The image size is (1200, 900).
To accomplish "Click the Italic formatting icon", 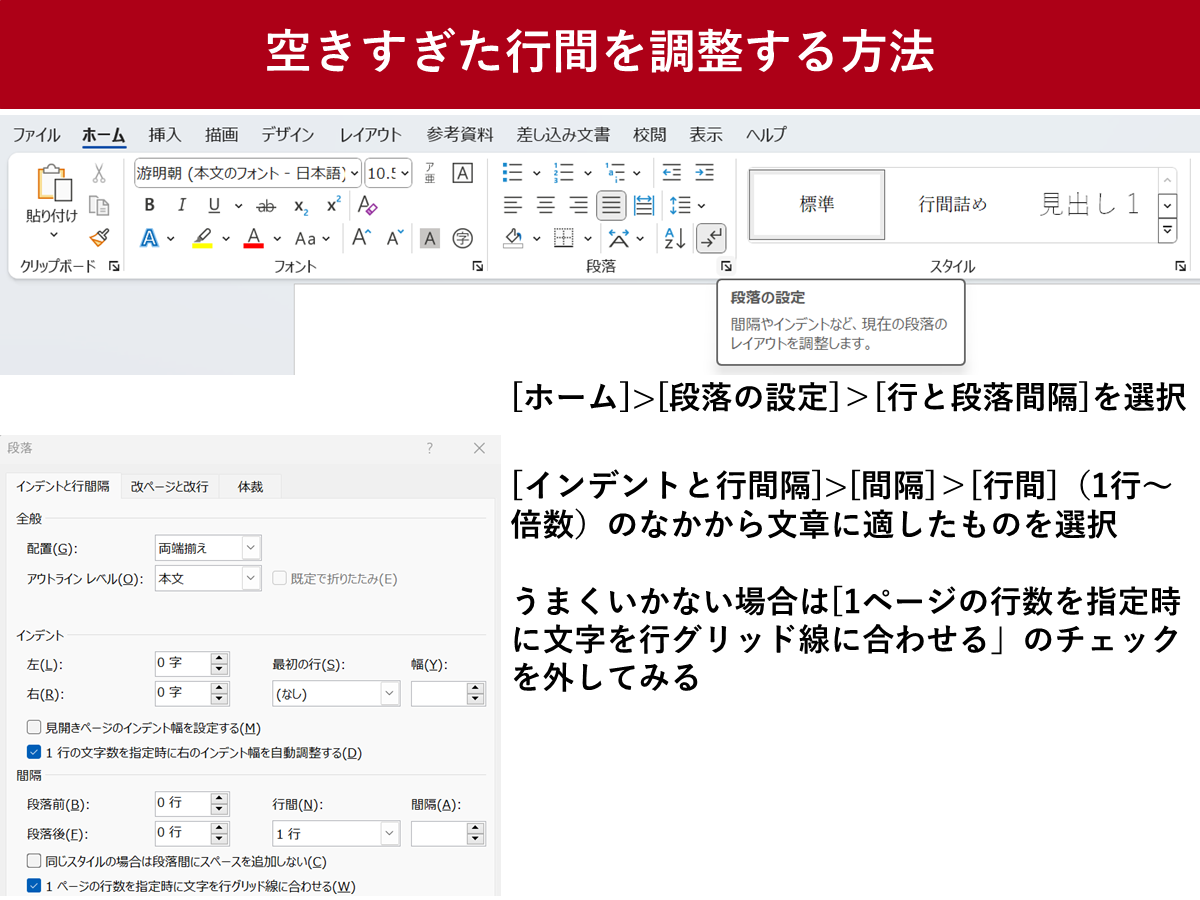I will click(x=181, y=206).
